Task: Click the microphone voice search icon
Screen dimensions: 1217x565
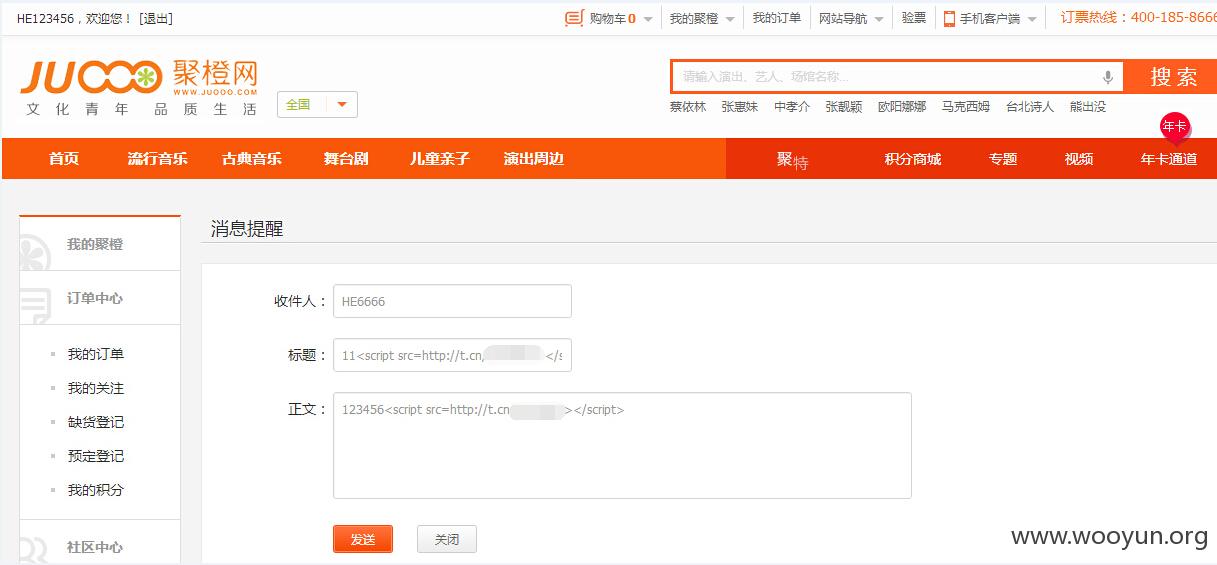Action: click(1108, 77)
